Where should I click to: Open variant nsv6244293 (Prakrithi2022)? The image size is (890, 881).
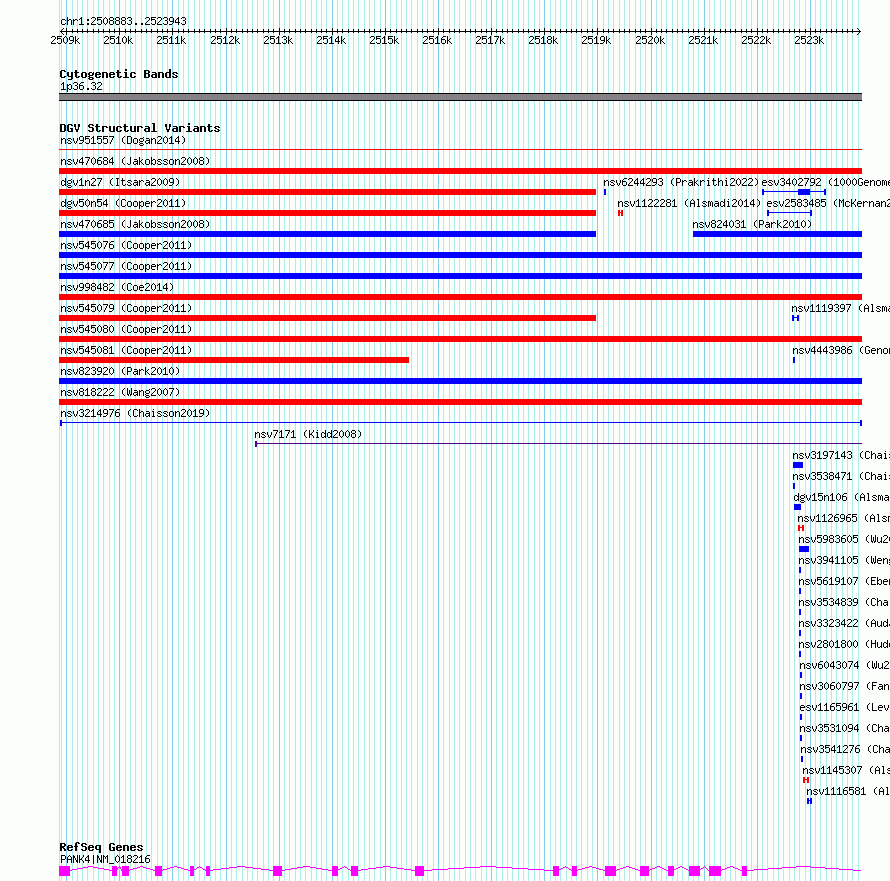[x=681, y=182]
